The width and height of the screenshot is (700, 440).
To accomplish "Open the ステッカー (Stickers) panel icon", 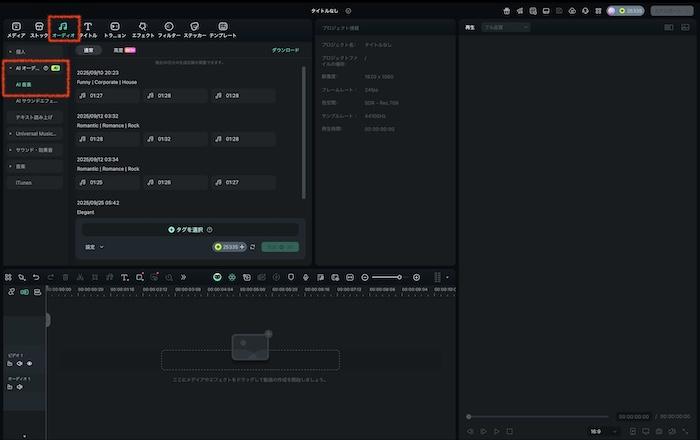I will click(195, 28).
